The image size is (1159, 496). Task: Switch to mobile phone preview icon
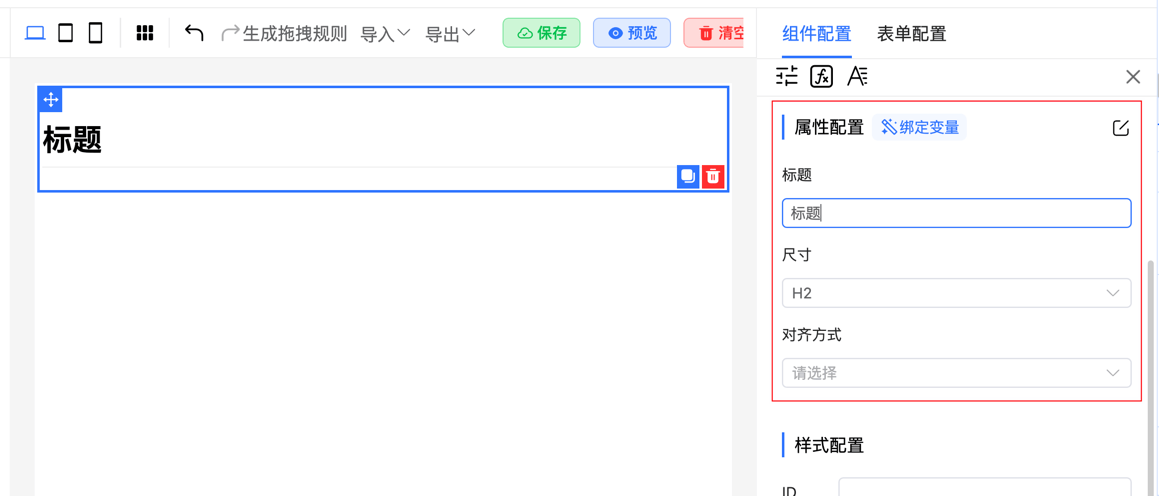point(95,33)
